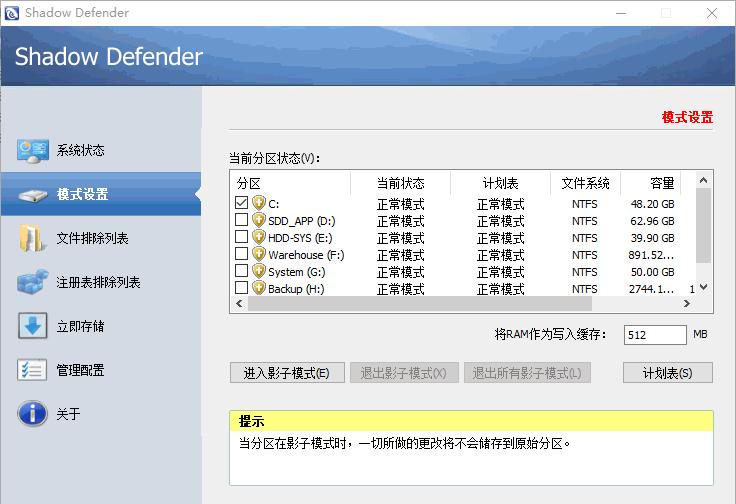Sort by the 分区 column header
This screenshot has width=736, height=504.
tap(291, 183)
